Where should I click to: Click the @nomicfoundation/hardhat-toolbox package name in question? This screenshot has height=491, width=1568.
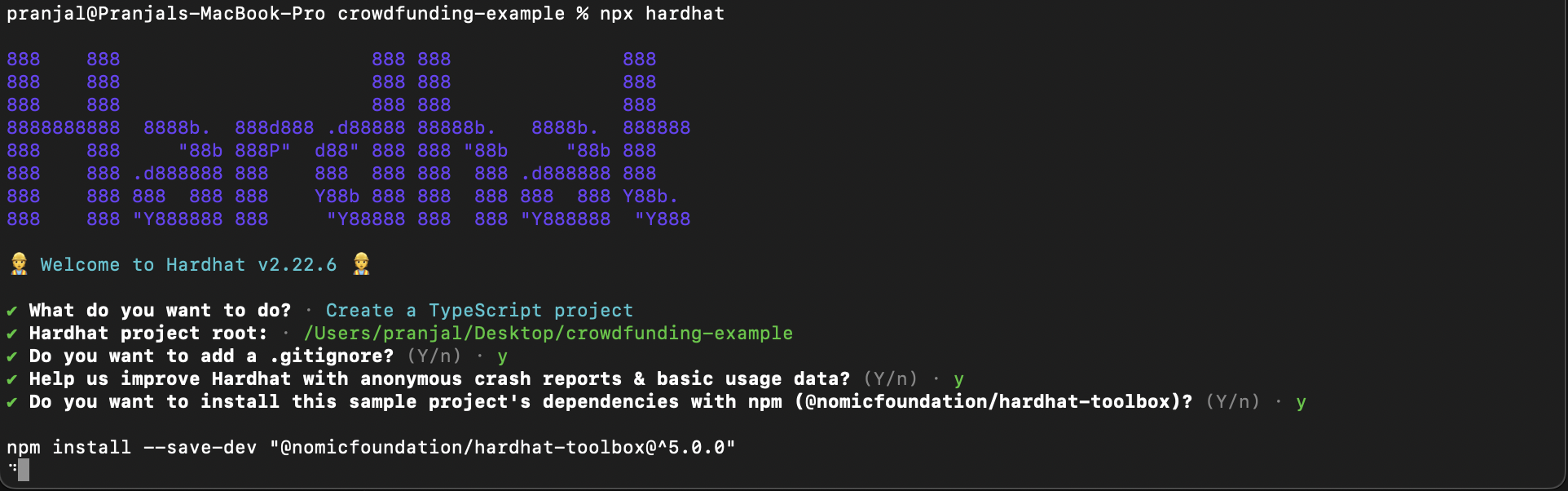[x=993, y=401]
